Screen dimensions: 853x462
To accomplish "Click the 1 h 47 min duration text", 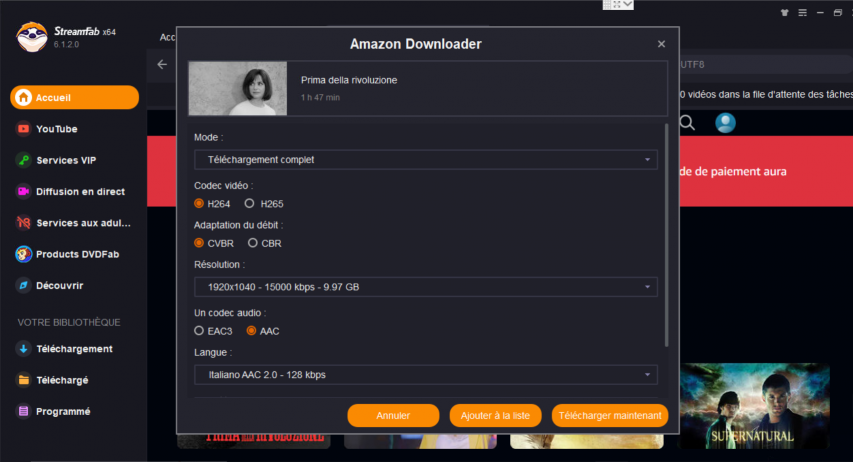I will 320,97.
